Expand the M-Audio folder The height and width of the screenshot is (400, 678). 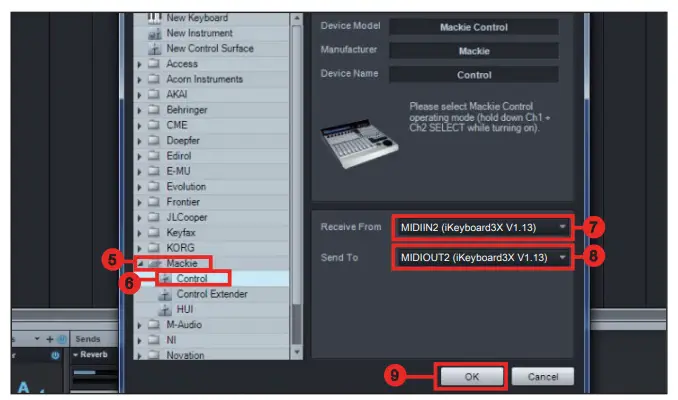(139, 325)
